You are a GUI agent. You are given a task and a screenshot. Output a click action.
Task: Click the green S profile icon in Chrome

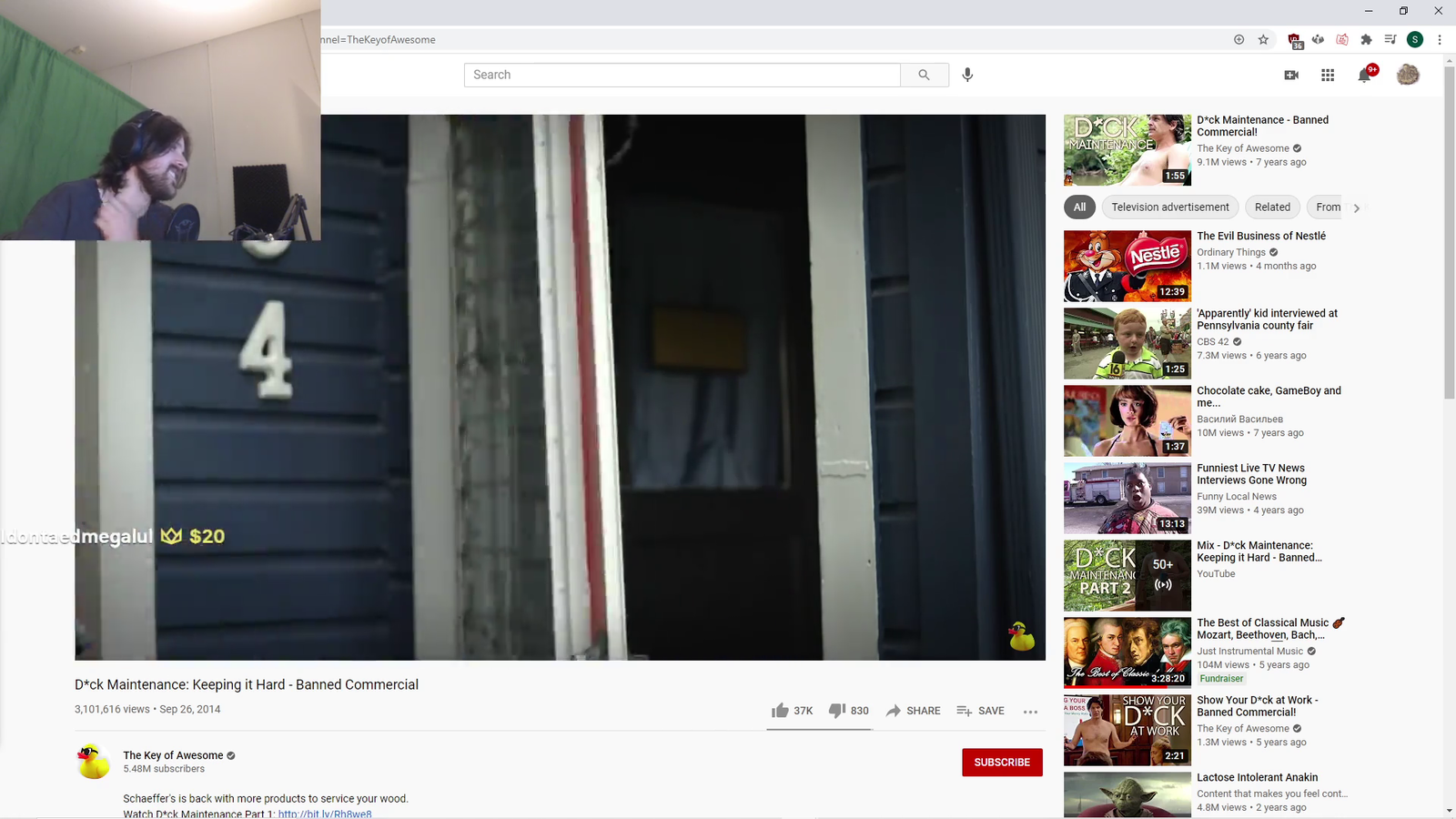click(x=1415, y=39)
